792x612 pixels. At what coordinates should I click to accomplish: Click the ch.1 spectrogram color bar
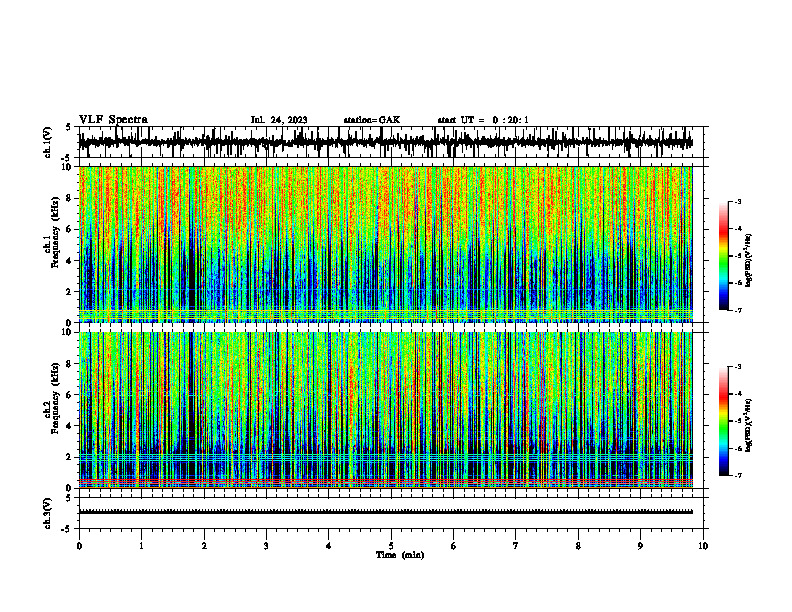(x=723, y=256)
